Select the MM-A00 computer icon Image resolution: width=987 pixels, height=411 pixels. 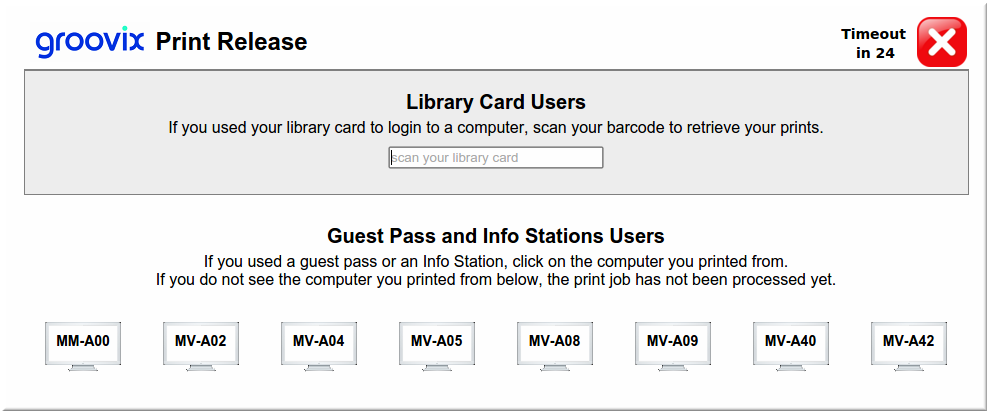[83, 342]
